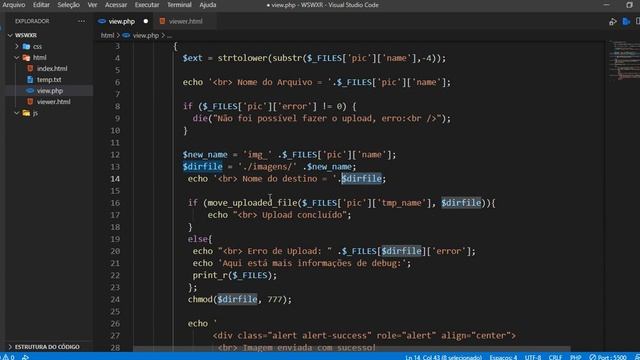
Task: Click $ext variable on line 4
Action: pyautogui.click(x=192, y=58)
